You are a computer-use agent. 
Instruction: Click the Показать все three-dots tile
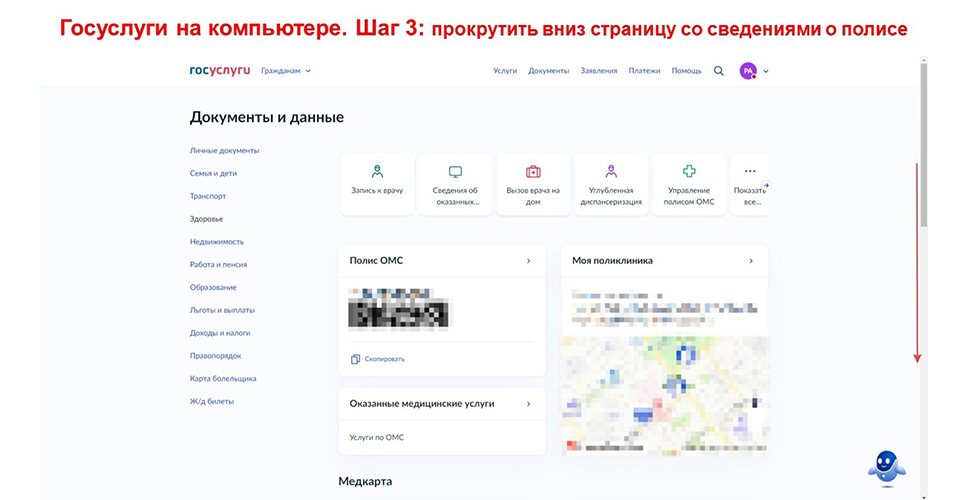[750, 183]
